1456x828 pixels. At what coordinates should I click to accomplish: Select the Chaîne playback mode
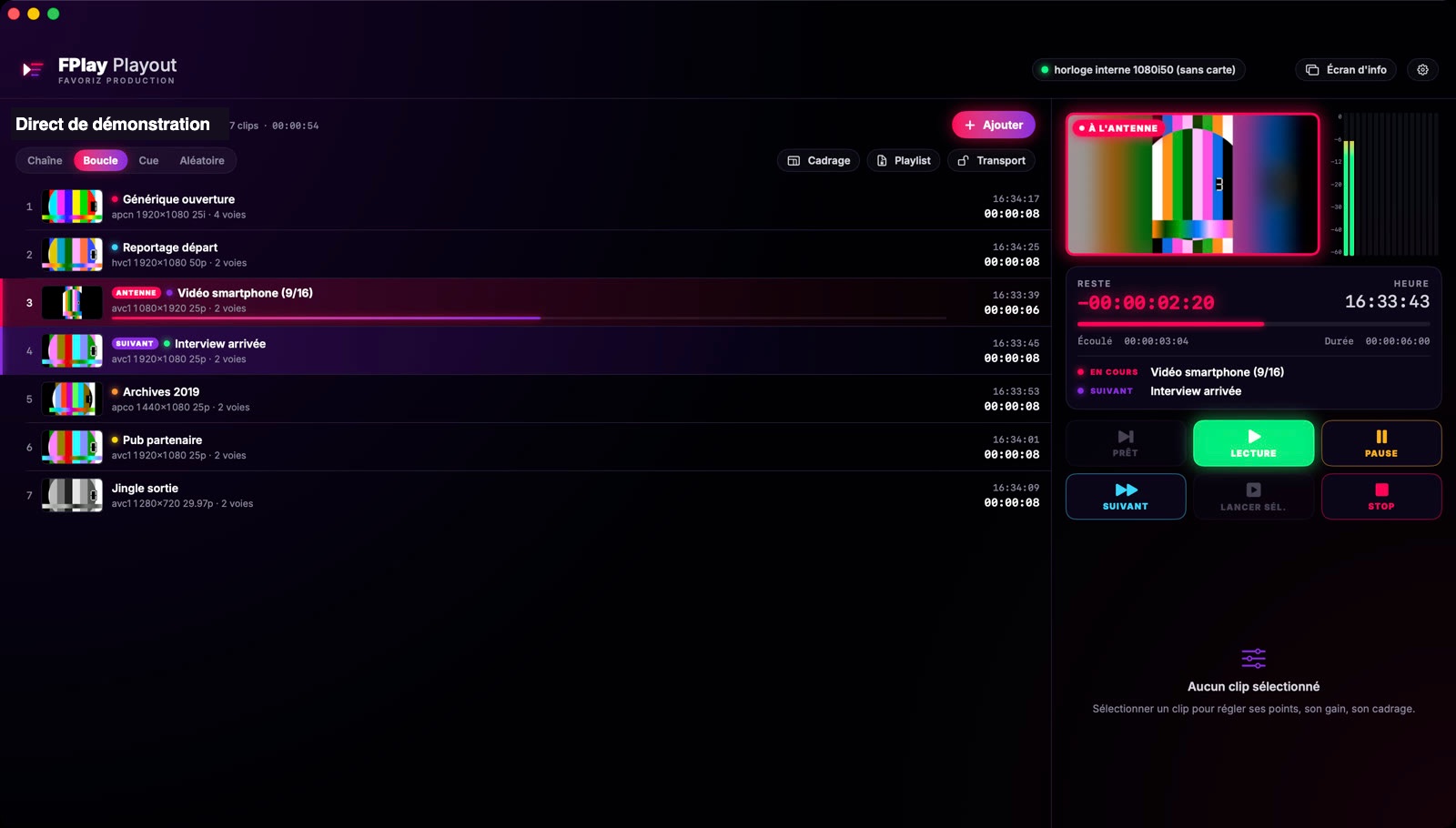tap(45, 160)
